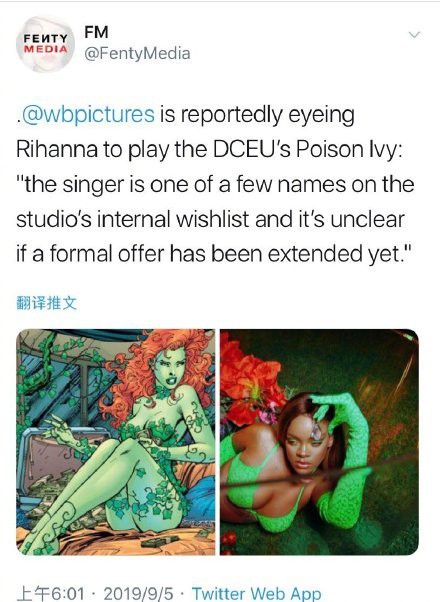The width and height of the screenshot is (440, 602).
Task: Click the FM display name
Action: tap(96, 32)
